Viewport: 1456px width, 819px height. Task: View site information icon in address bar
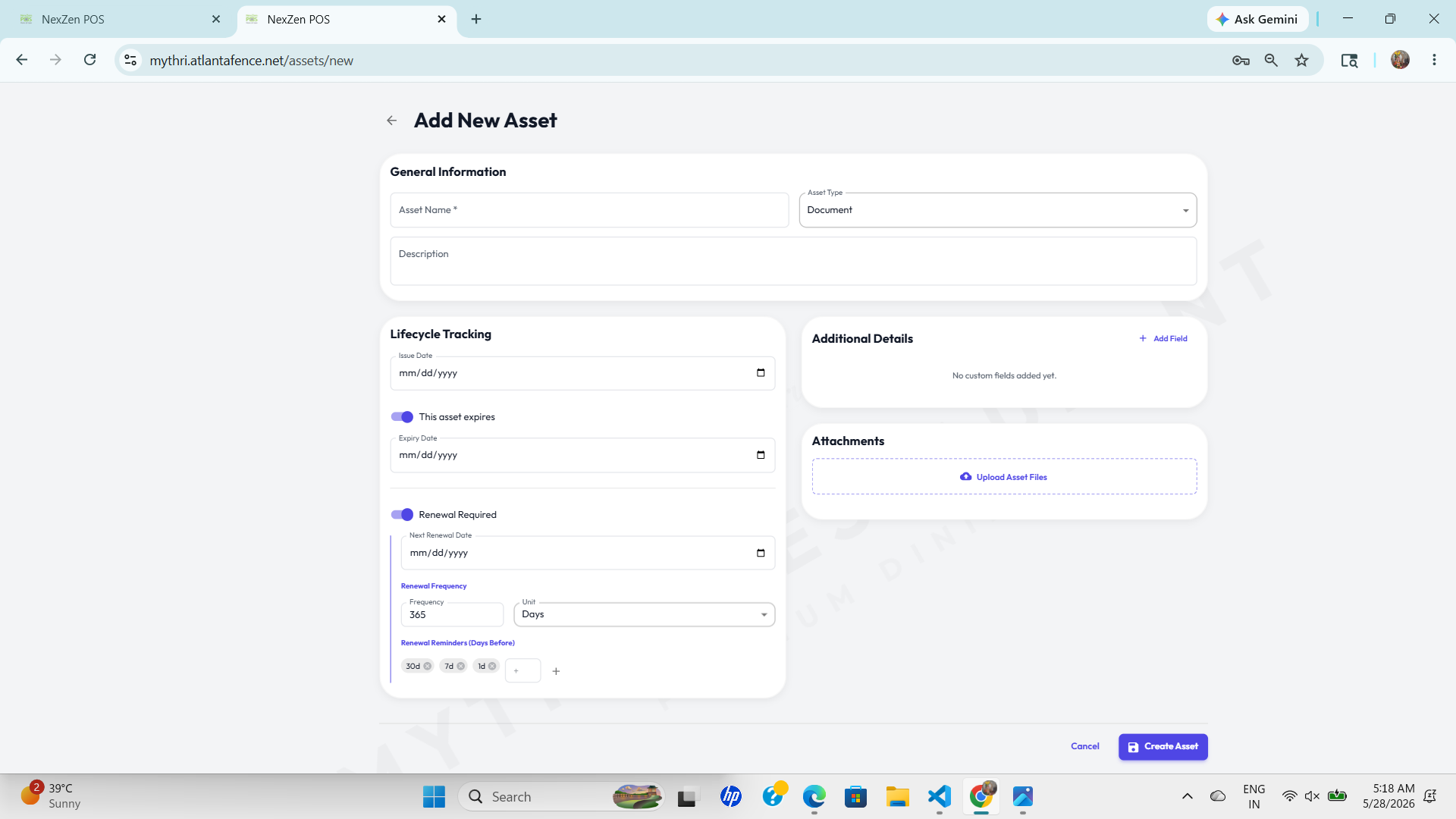coord(130,61)
